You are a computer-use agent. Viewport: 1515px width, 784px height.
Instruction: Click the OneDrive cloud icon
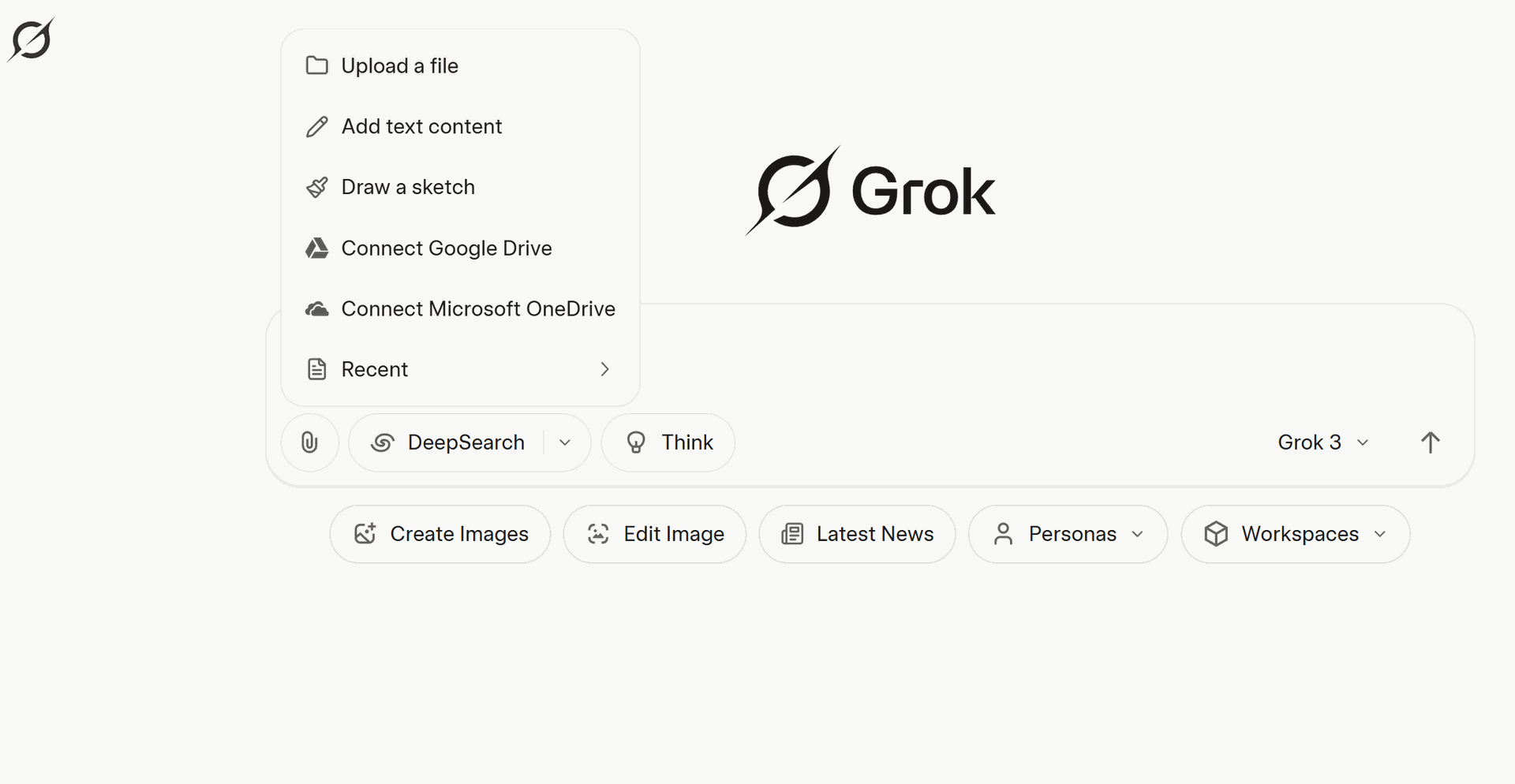coord(316,308)
